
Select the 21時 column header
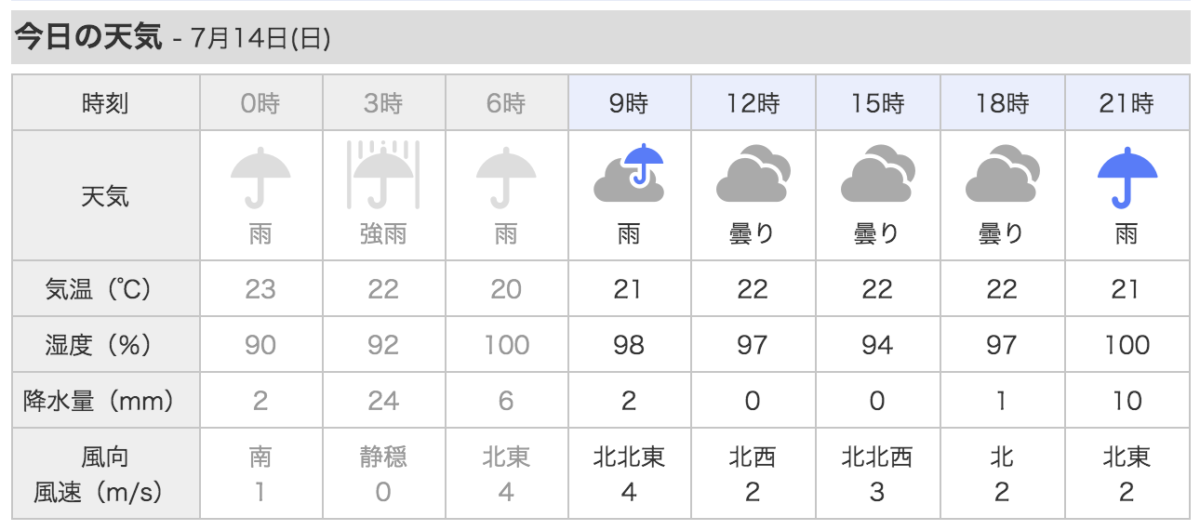click(1127, 103)
